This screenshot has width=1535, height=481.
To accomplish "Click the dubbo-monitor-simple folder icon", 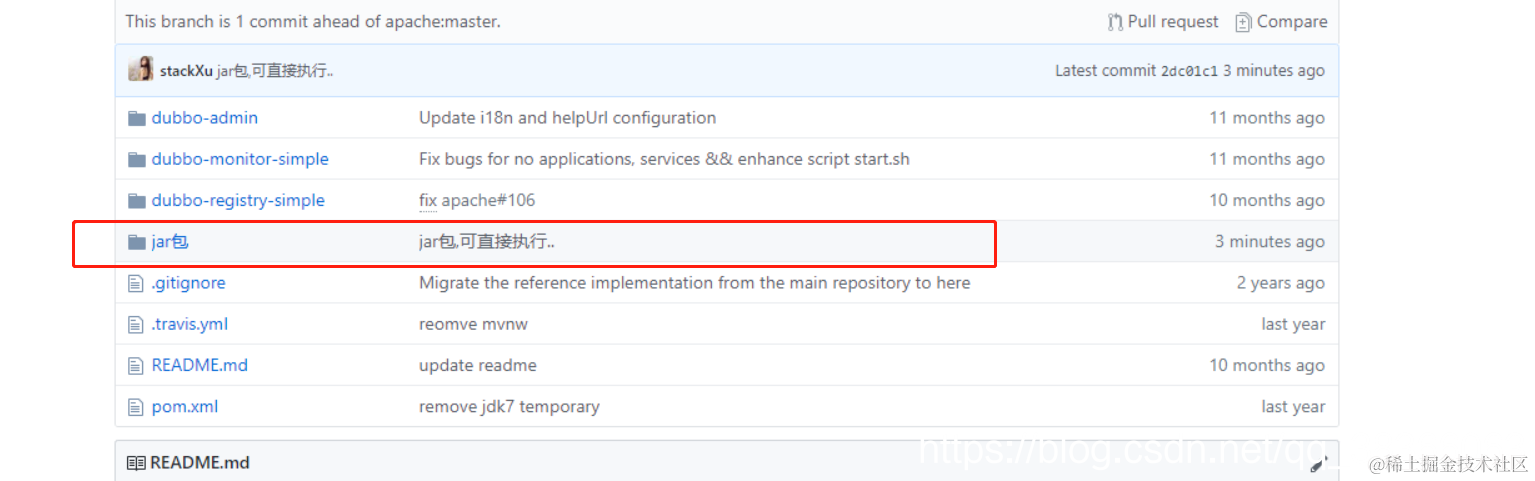I will click(x=137, y=159).
